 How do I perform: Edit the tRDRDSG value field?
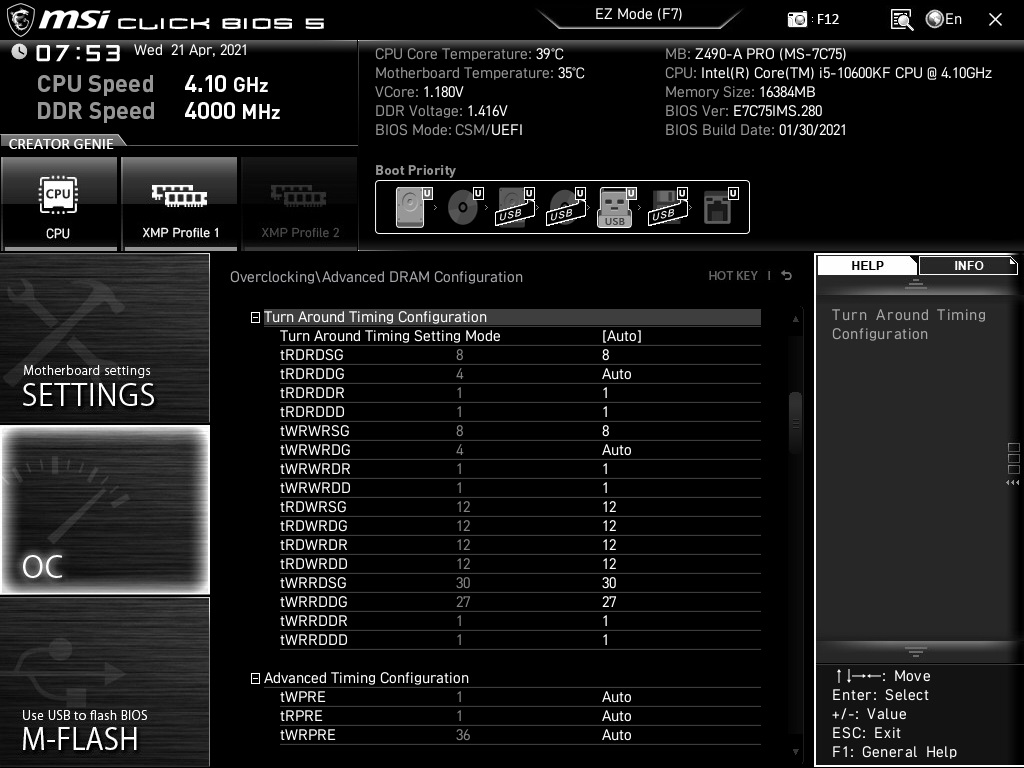point(605,355)
